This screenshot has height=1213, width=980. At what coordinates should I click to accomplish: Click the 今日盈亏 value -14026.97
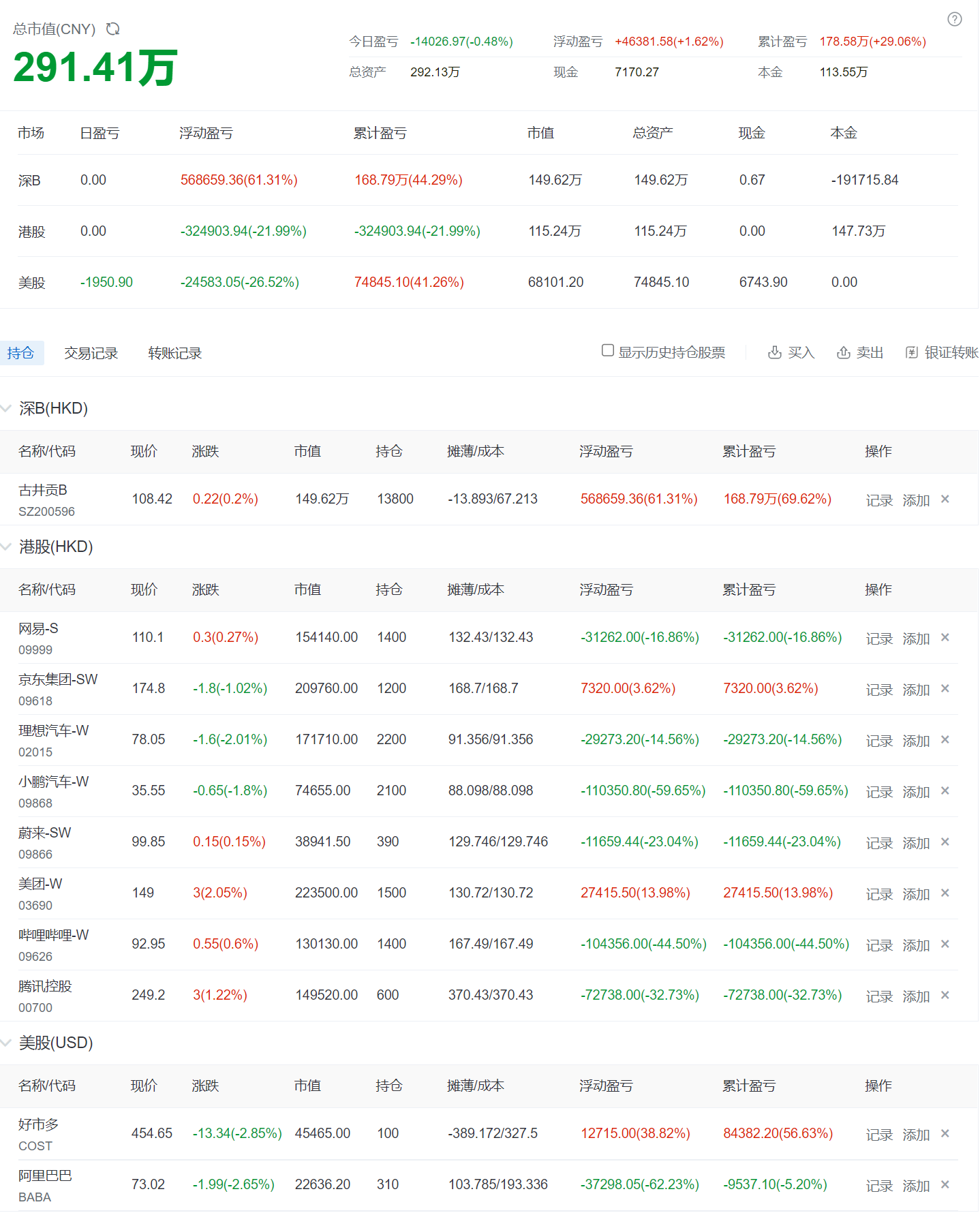click(461, 42)
